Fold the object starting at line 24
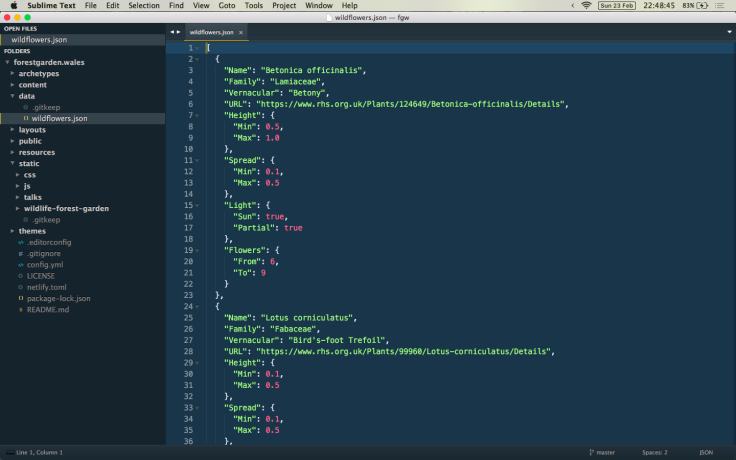736x460 pixels. pyautogui.click(x=197, y=307)
